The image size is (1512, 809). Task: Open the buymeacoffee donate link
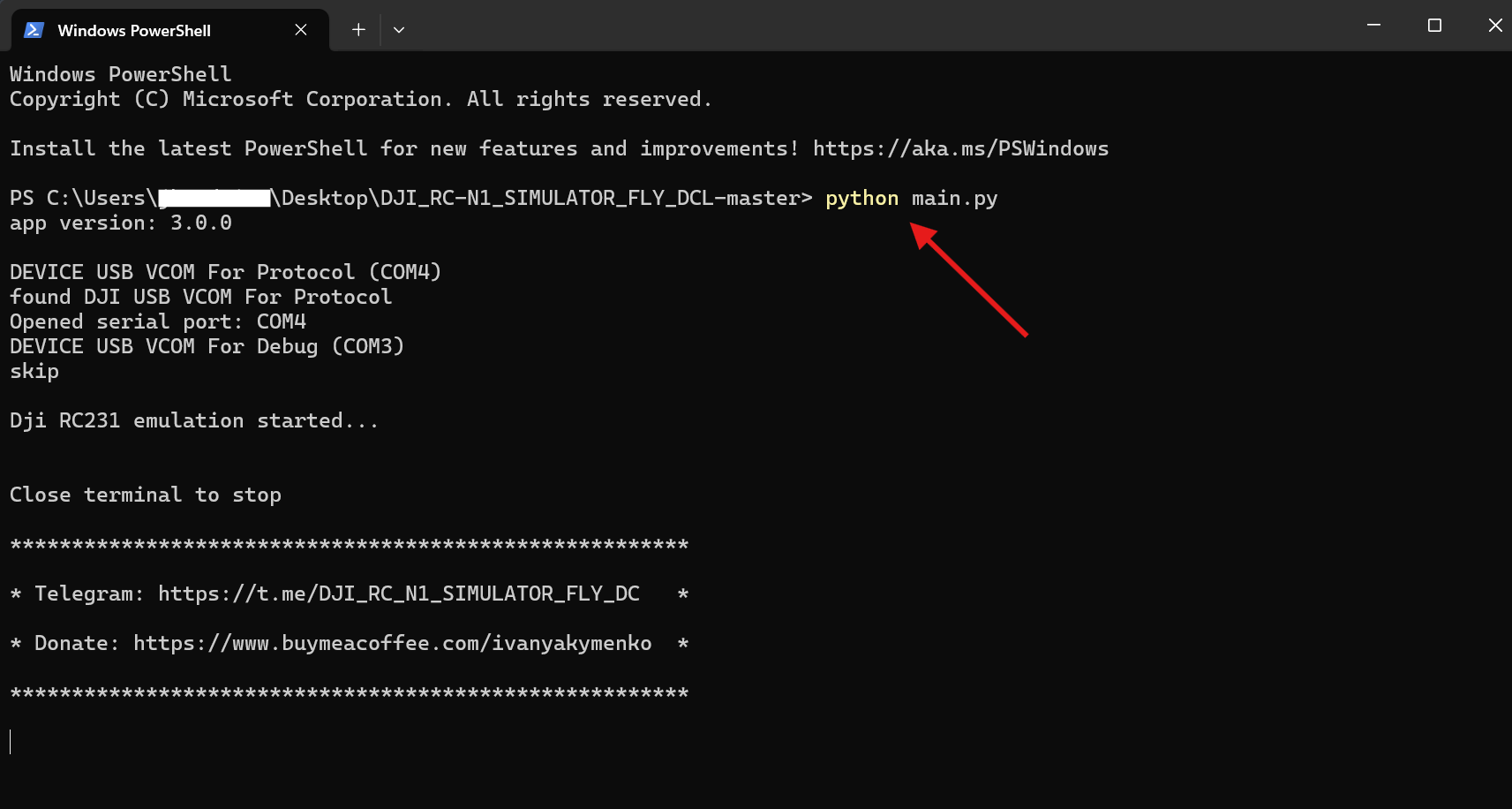392,643
